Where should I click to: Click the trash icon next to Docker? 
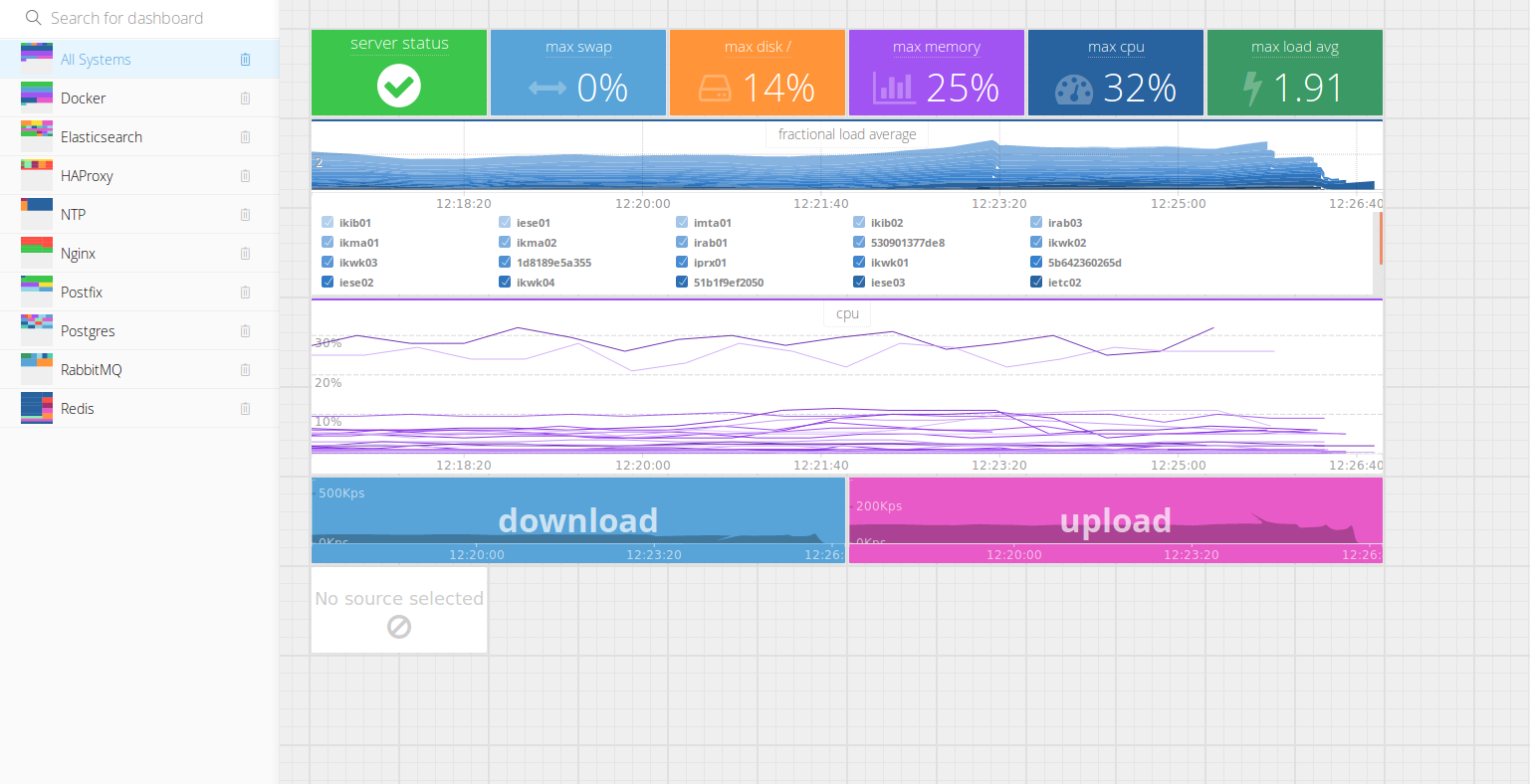click(245, 98)
